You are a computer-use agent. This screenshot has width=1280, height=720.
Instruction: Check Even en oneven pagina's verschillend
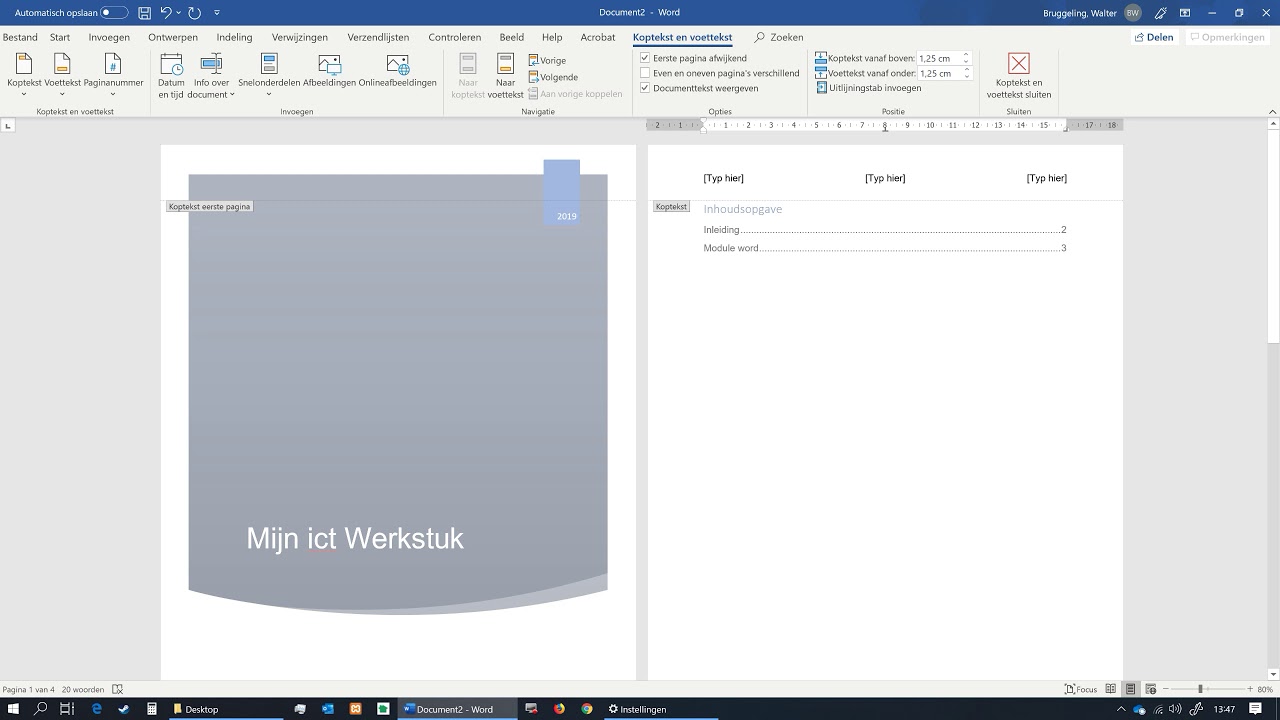pos(645,73)
